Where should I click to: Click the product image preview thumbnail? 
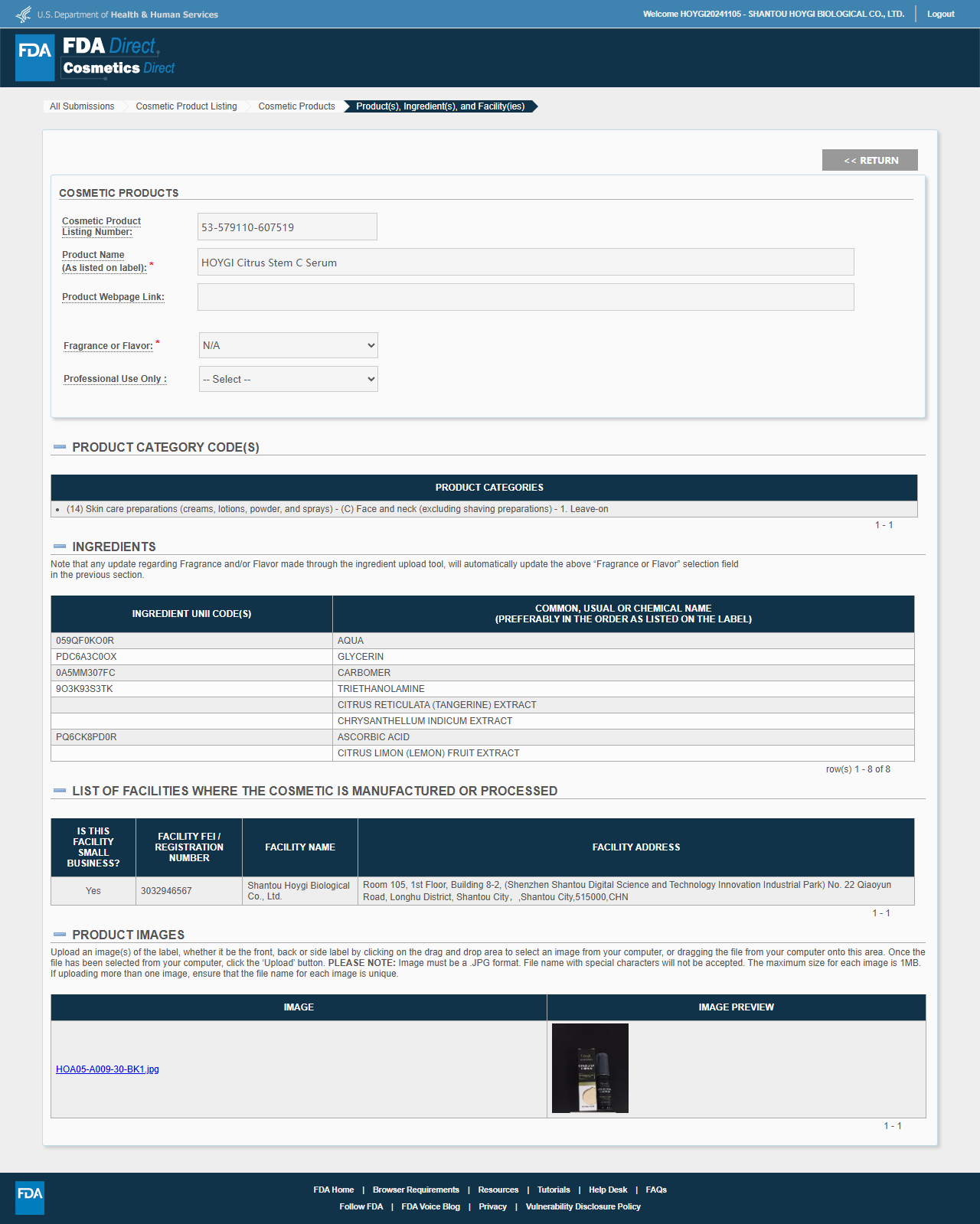pos(590,1068)
